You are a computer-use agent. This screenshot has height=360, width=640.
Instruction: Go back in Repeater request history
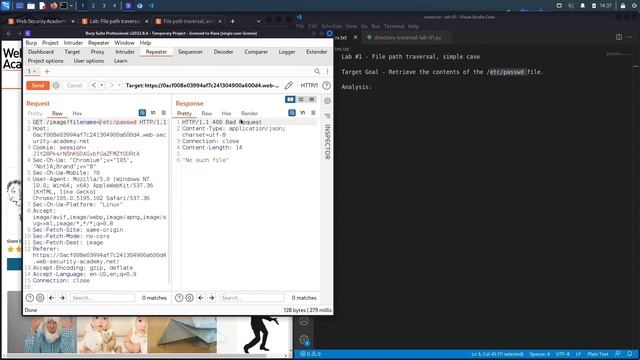[93, 85]
